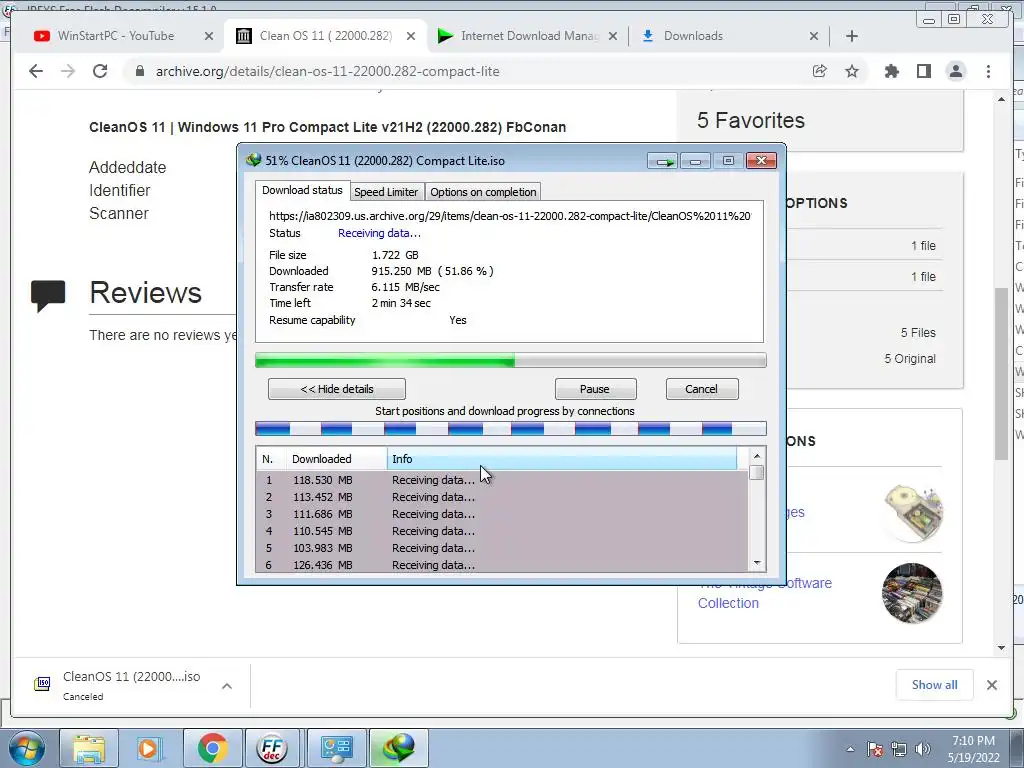Viewport: 1024px width, 768px height.
Task: Click the Reviews speech bubble icon
Action: click(x=48, y=296)
